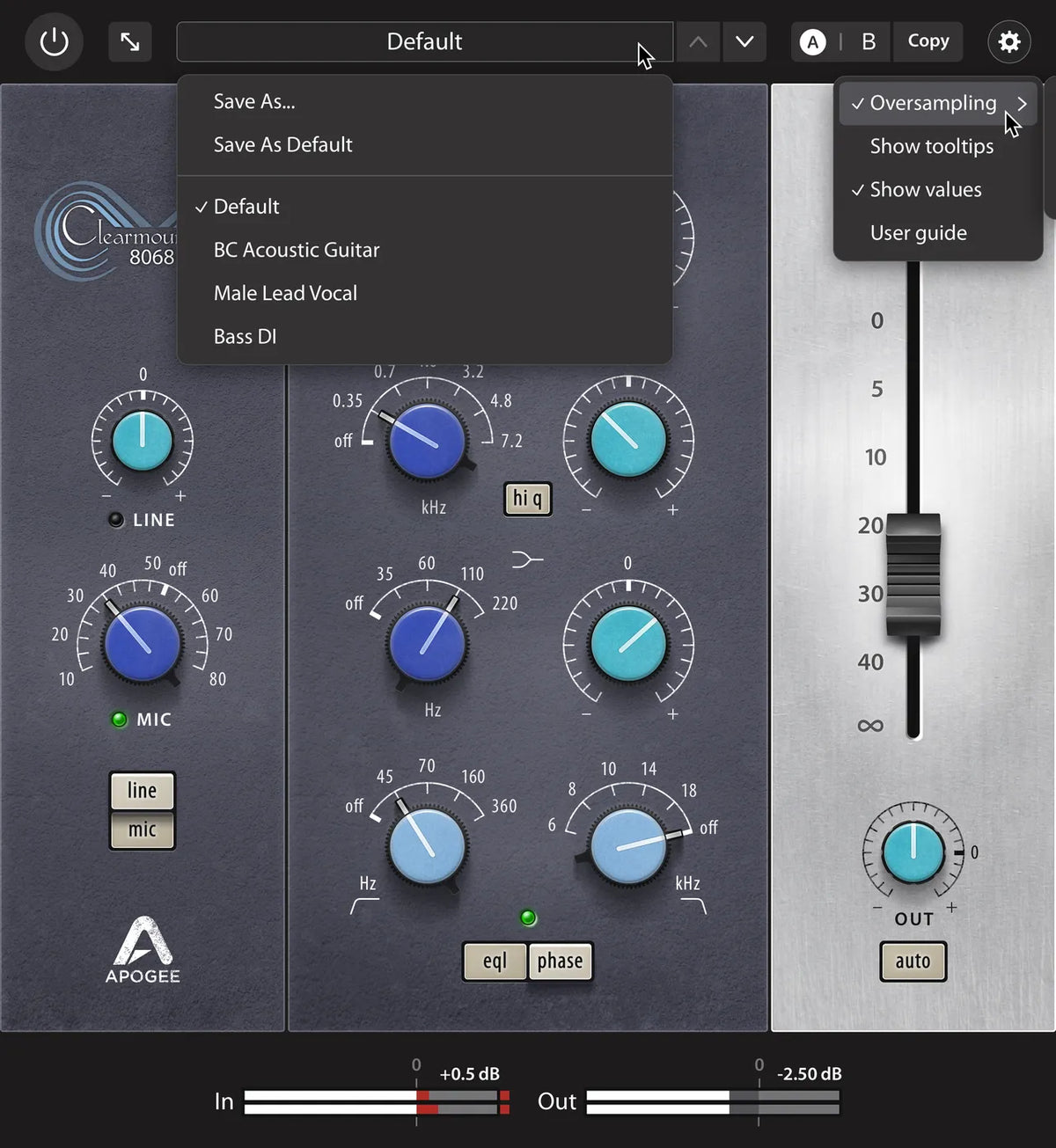The height and width of the screenshot is (1148, 1056).
Task: Open the settings gear menu
Action: (1008, 41)
